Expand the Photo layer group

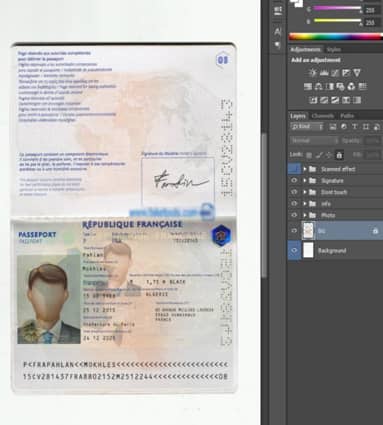click(x=304, y=215)
